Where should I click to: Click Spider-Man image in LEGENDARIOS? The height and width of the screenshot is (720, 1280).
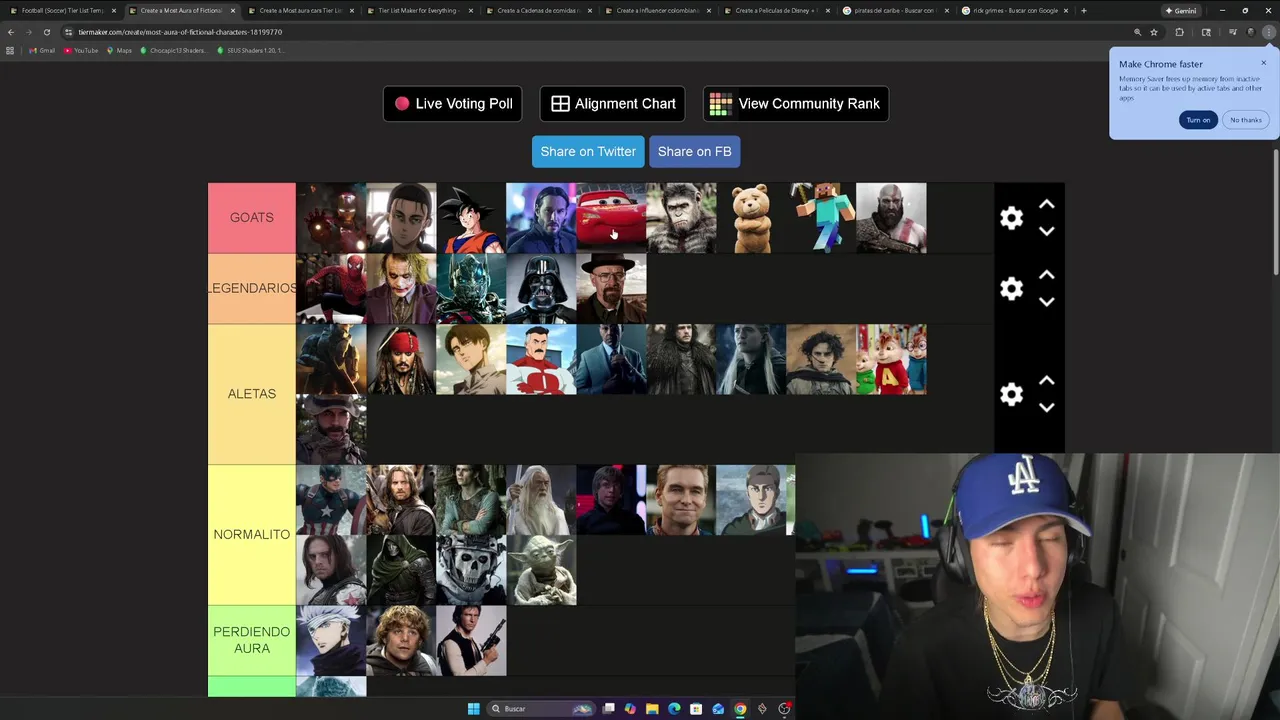tap(331, 289)
